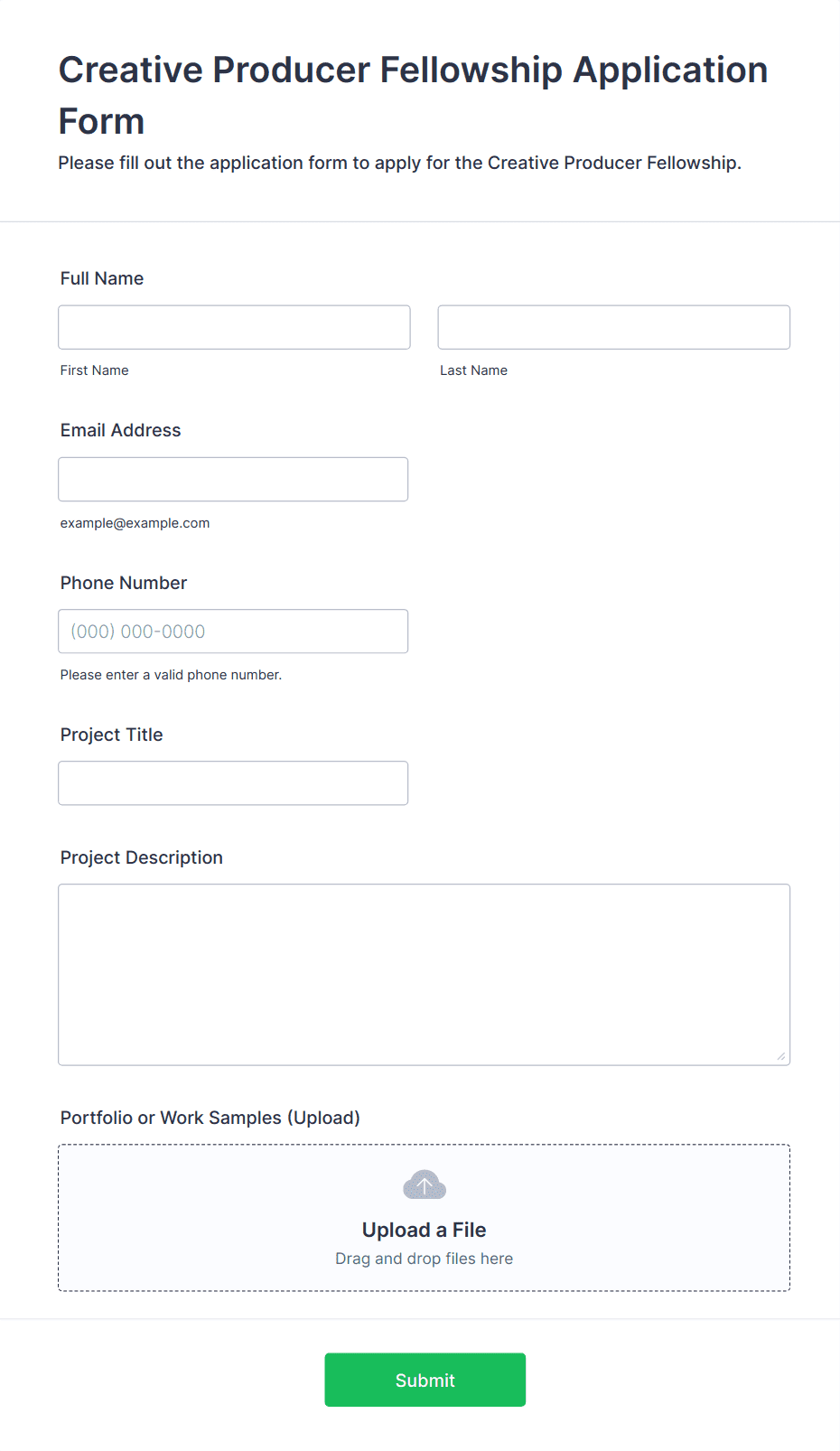Click the "Email Address" label
This screenshot has width=840, height=1451.
[121, 430]
